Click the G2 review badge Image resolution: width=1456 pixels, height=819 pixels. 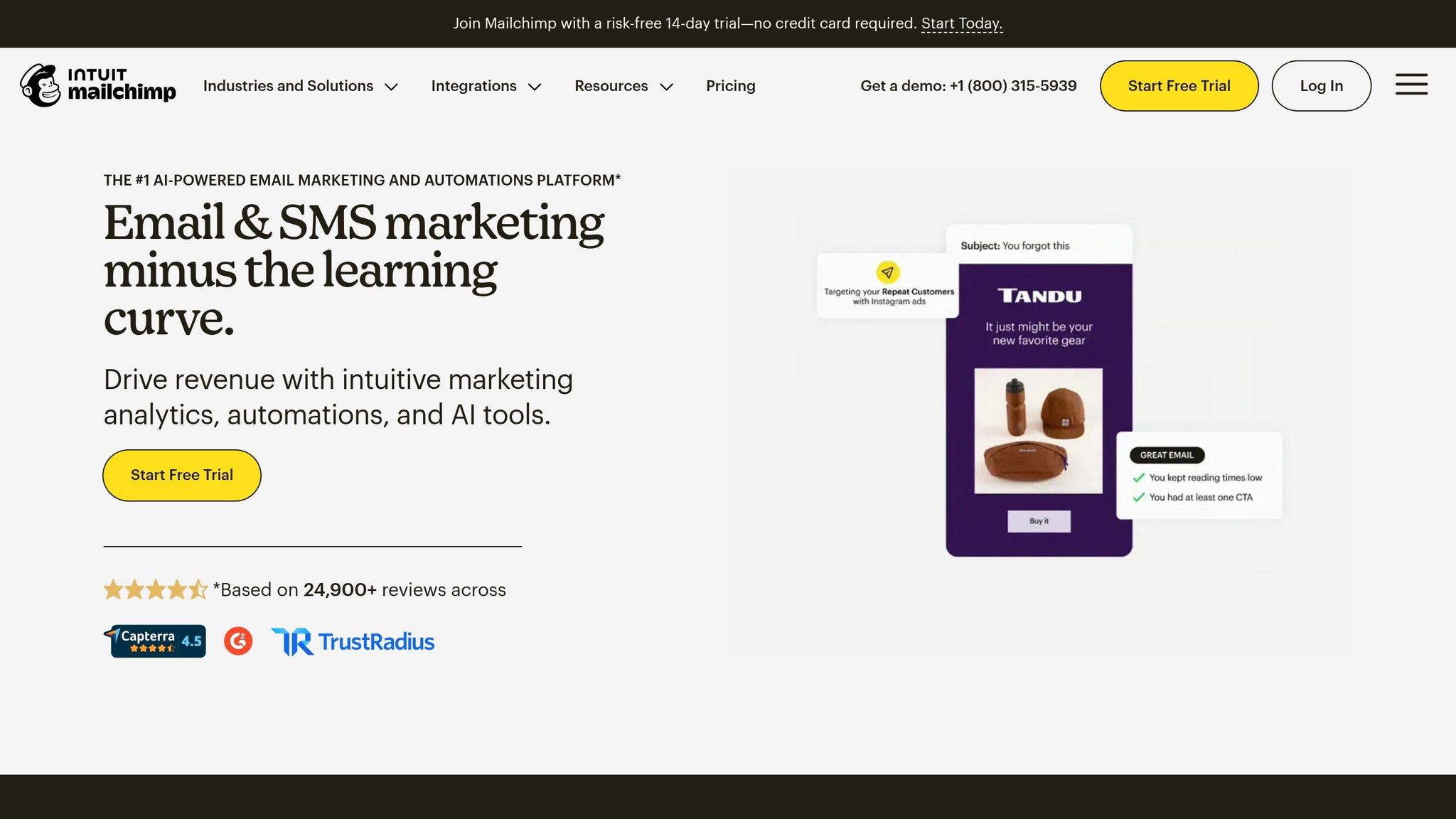238,641
